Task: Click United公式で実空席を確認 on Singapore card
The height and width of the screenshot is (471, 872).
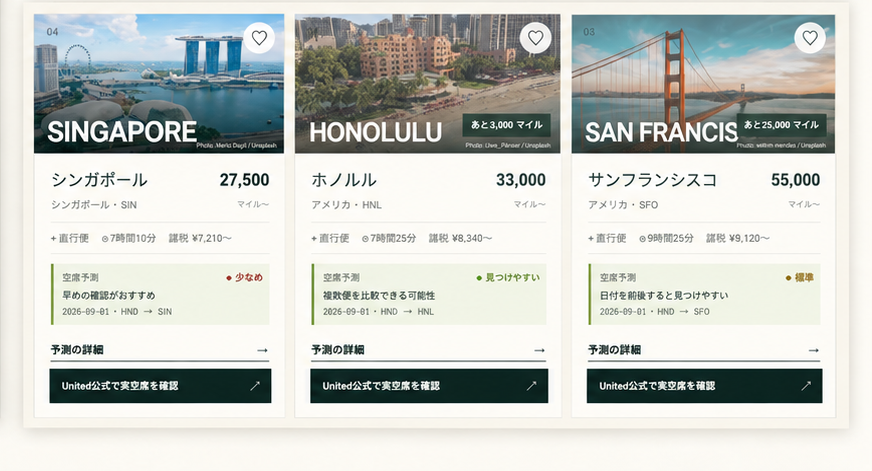Action: coord(160,386)
